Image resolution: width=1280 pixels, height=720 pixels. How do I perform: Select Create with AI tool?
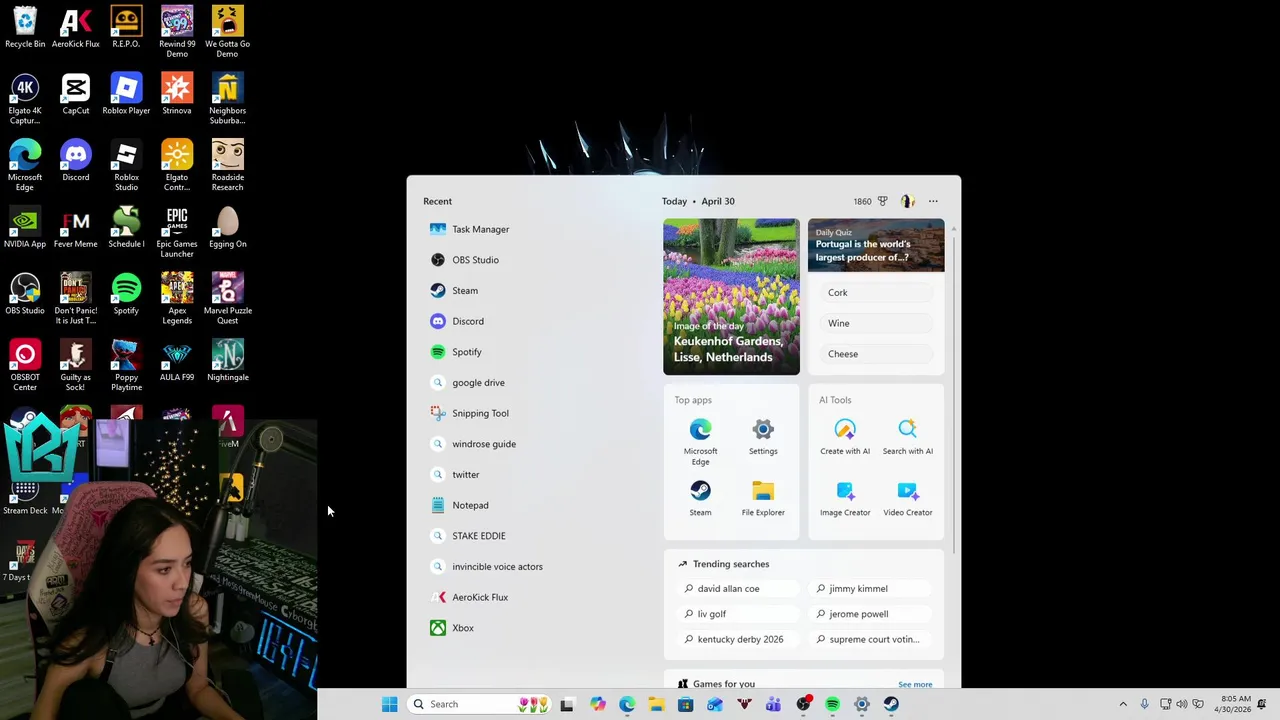tap(845, 437)
